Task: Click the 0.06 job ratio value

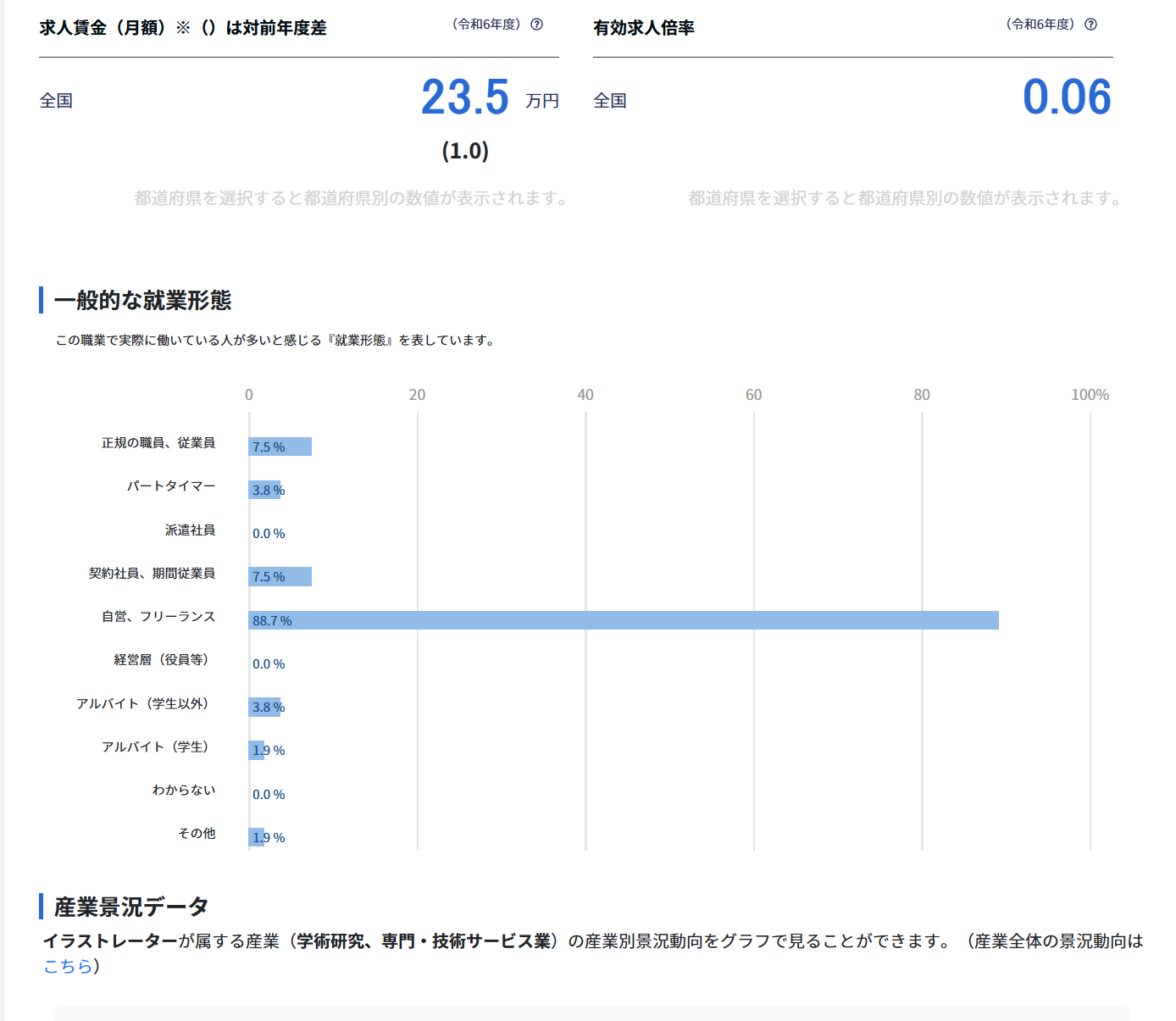Action: click(1067, 97)
